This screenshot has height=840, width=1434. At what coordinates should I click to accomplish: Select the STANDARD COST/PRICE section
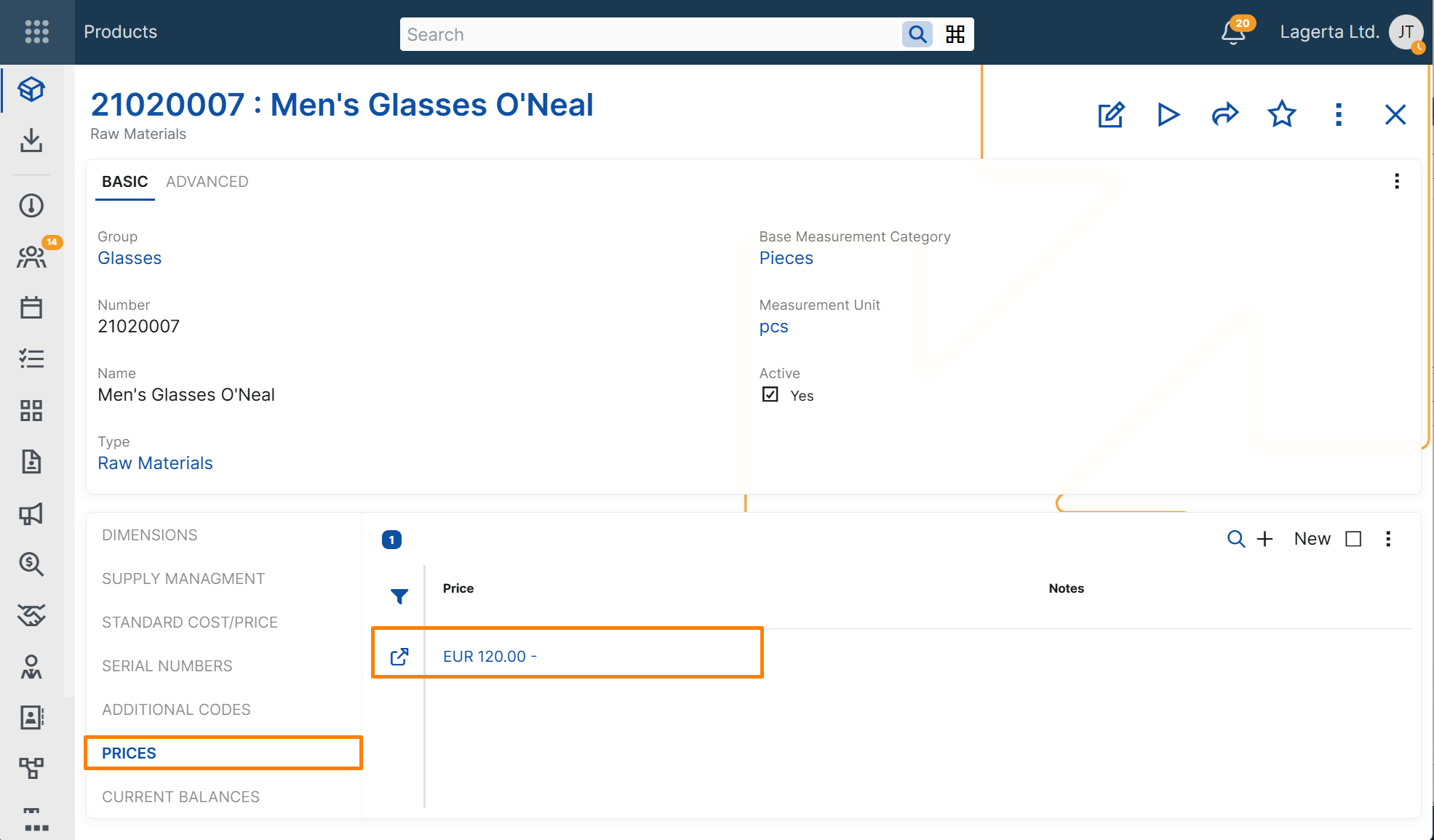tap(190, 623)
